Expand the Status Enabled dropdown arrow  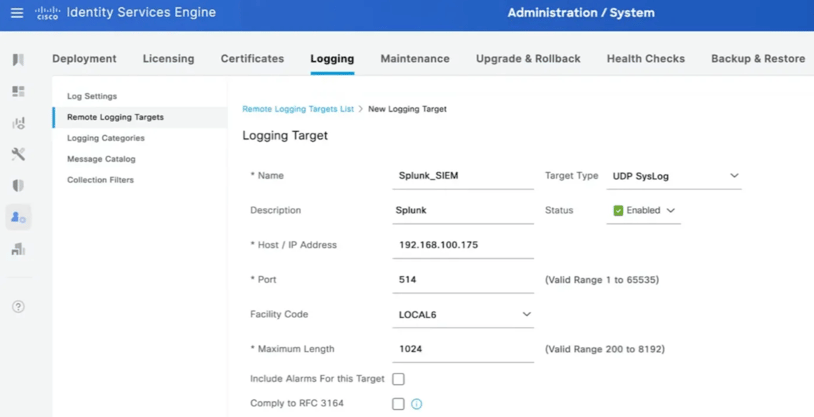(670, 210)
